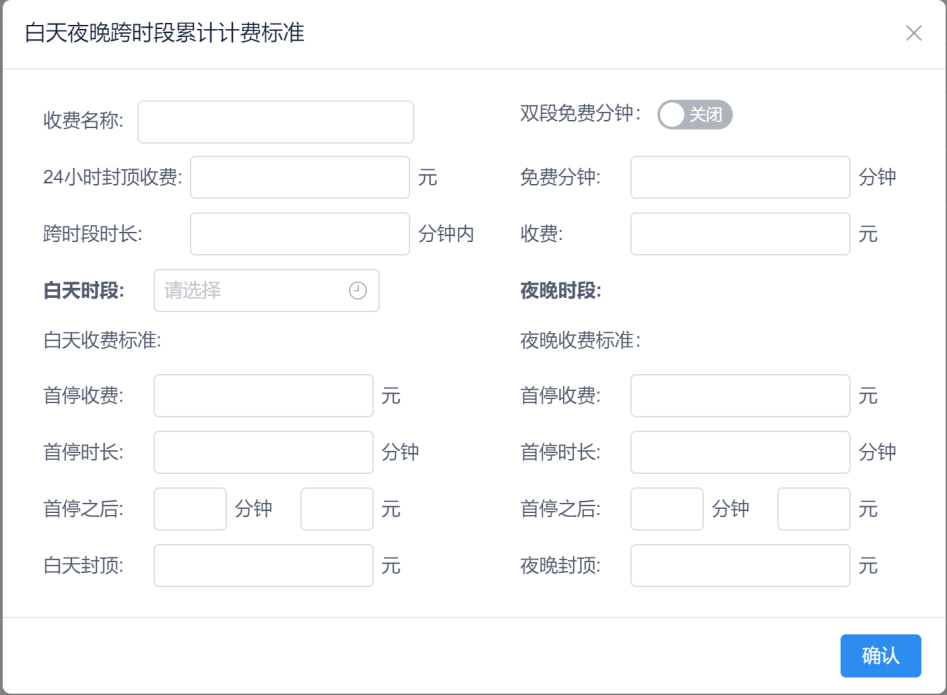The height and width of the screenshot is (695, 947).
Task: Select the 免费分钟 input field
Action: 740,178
